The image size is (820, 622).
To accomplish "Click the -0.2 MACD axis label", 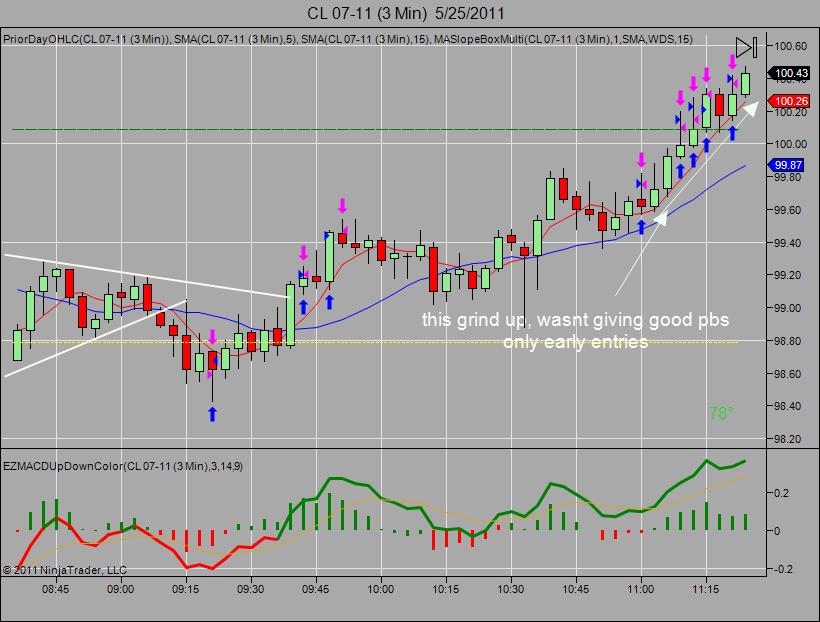I will click(781, 569).
